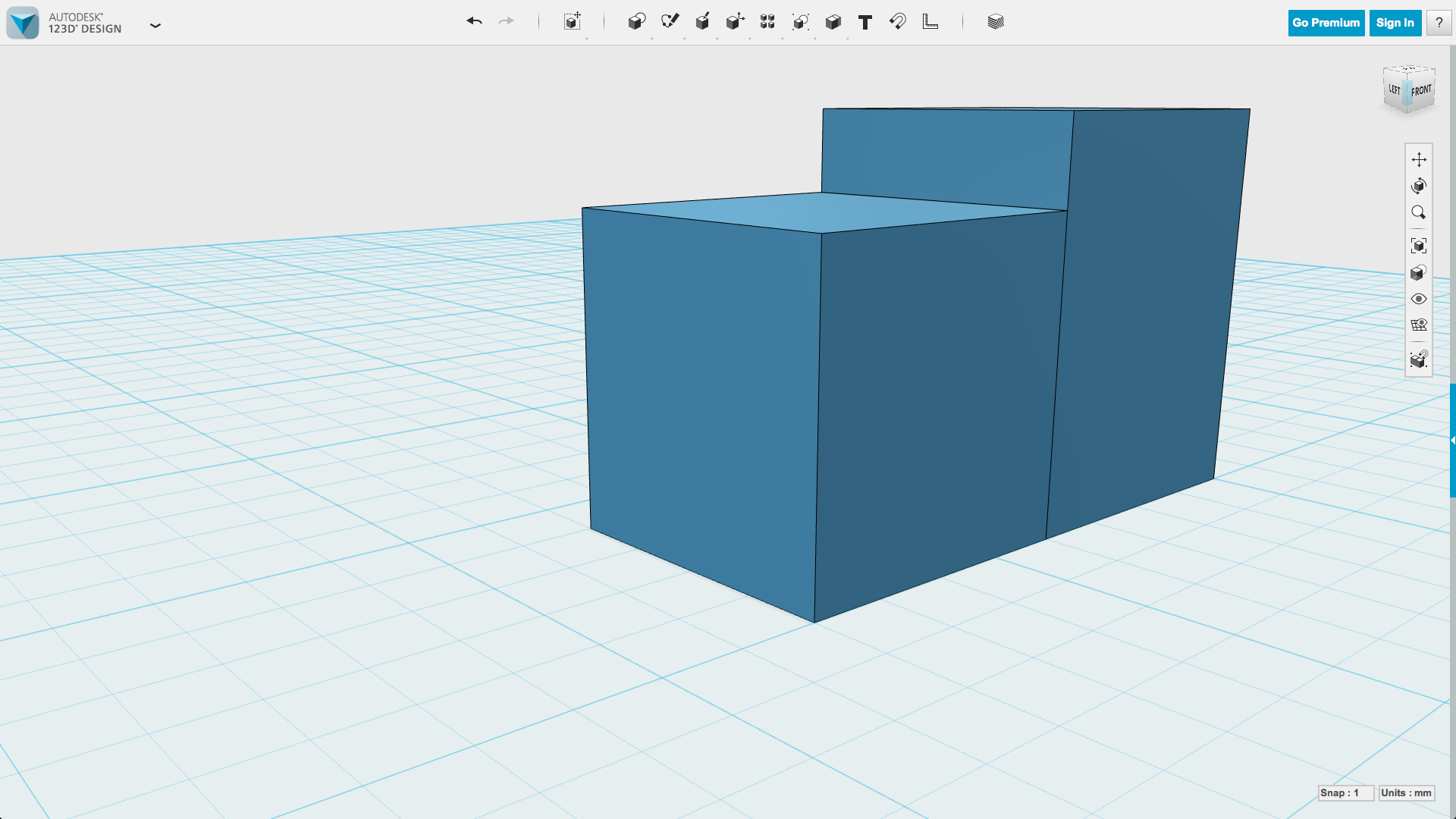Expand the right side panel handle
Viewport: 1456px width, 819px height.
(x=1452, y=441)
